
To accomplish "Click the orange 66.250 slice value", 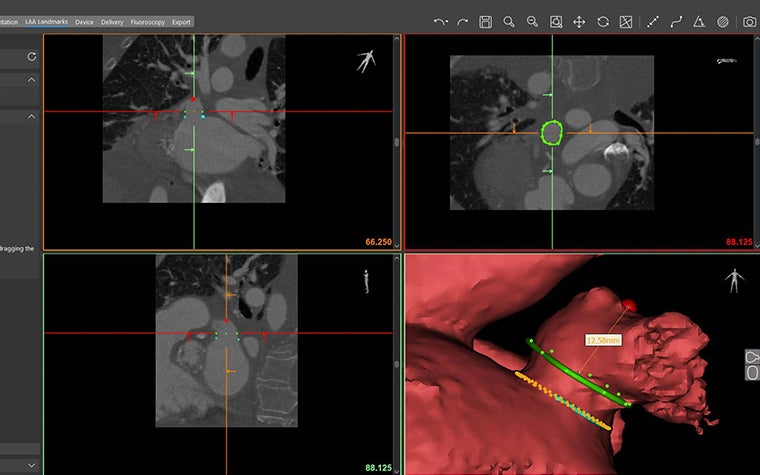I will 379,242.
